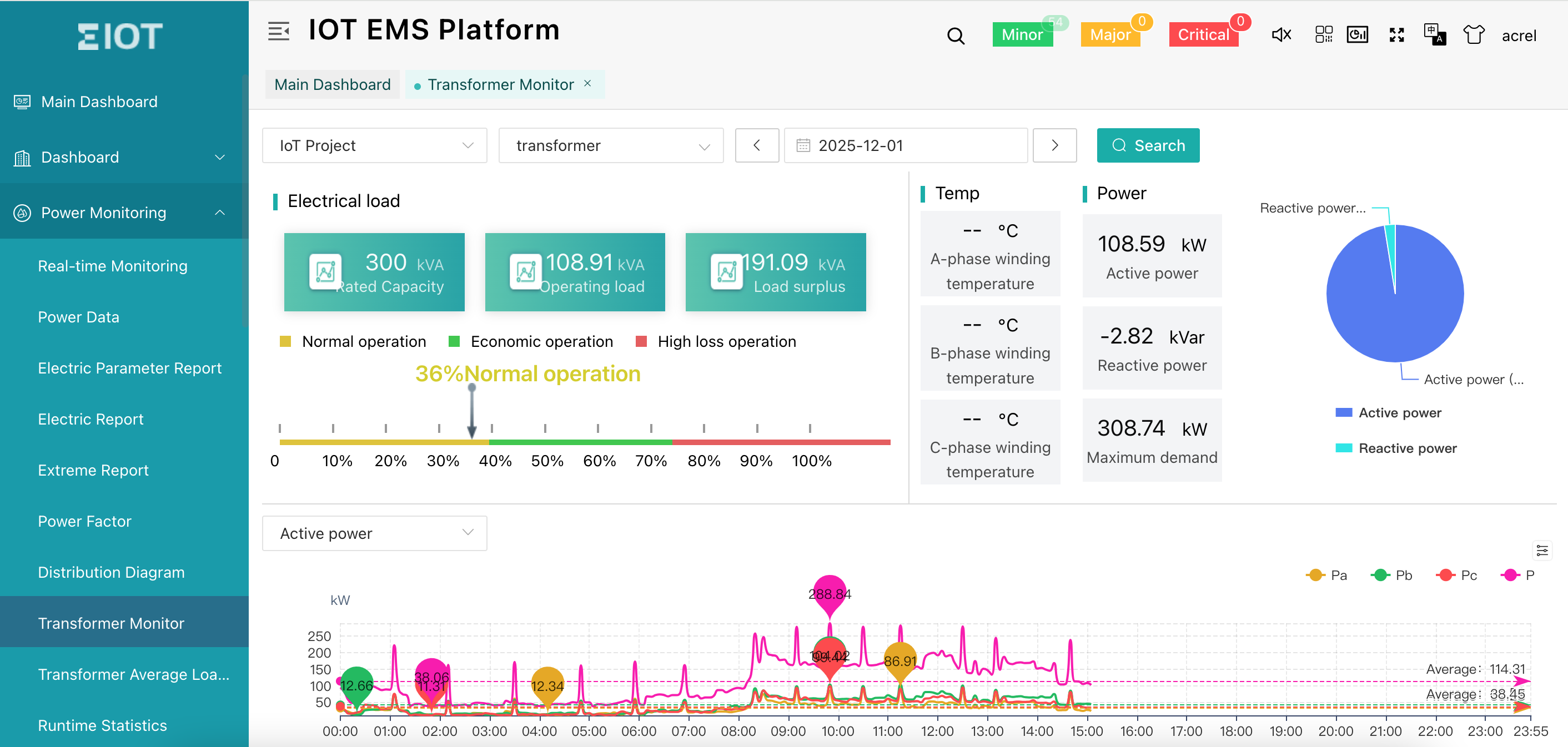The image size is (1568, 747).
Task: Open the Active power chart dropdown
Action: point(374,533)
